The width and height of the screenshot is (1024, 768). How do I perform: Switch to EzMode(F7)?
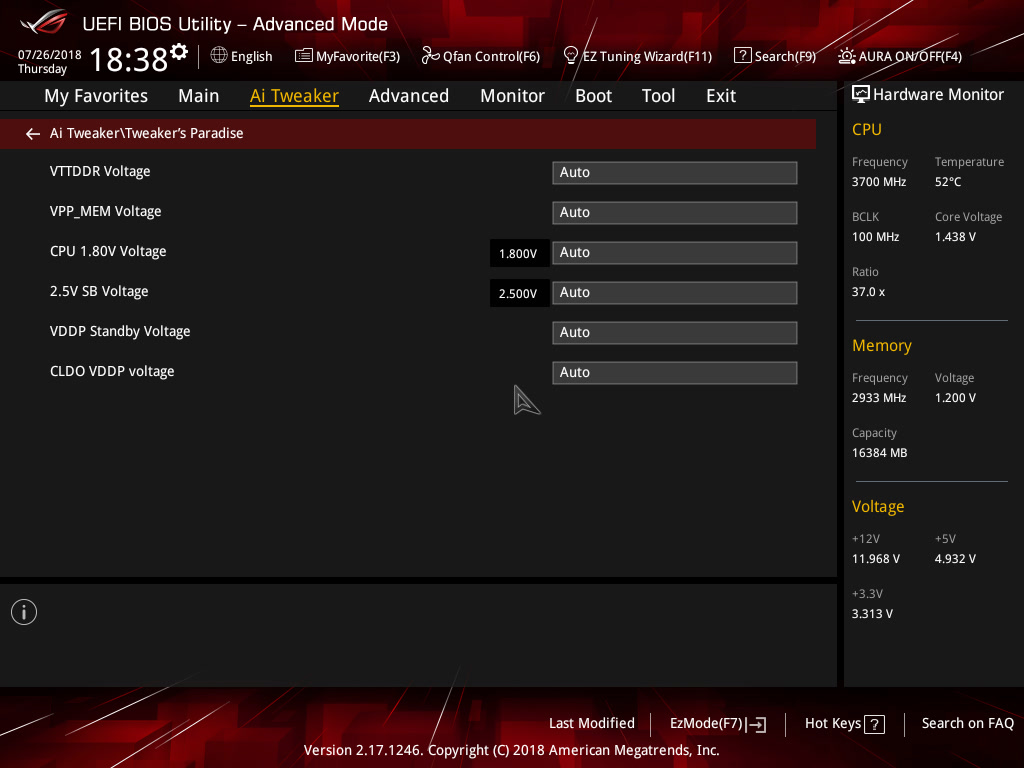(707, 724)
